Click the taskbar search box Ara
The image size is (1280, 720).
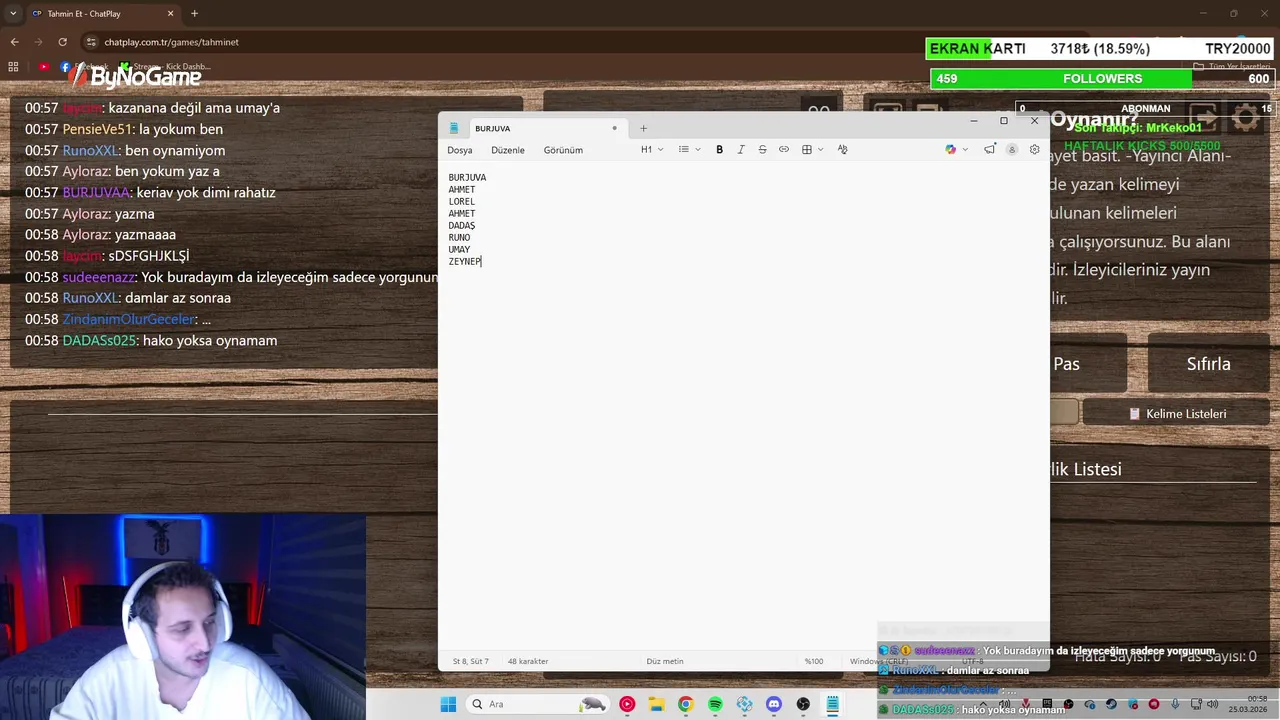coord(540,704)
